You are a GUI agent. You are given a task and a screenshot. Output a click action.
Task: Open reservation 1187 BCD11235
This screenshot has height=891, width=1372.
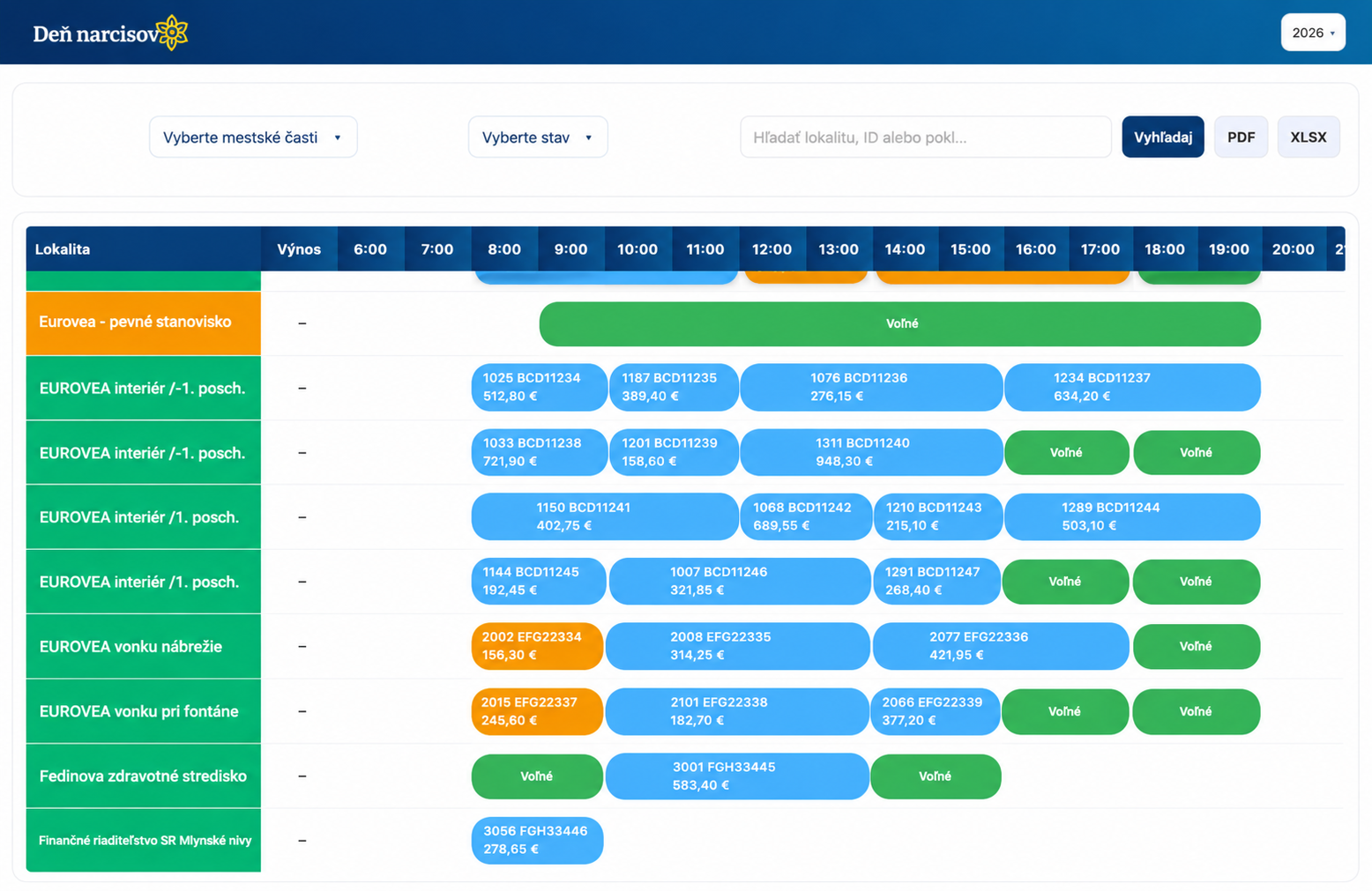(x=674, y=388)
